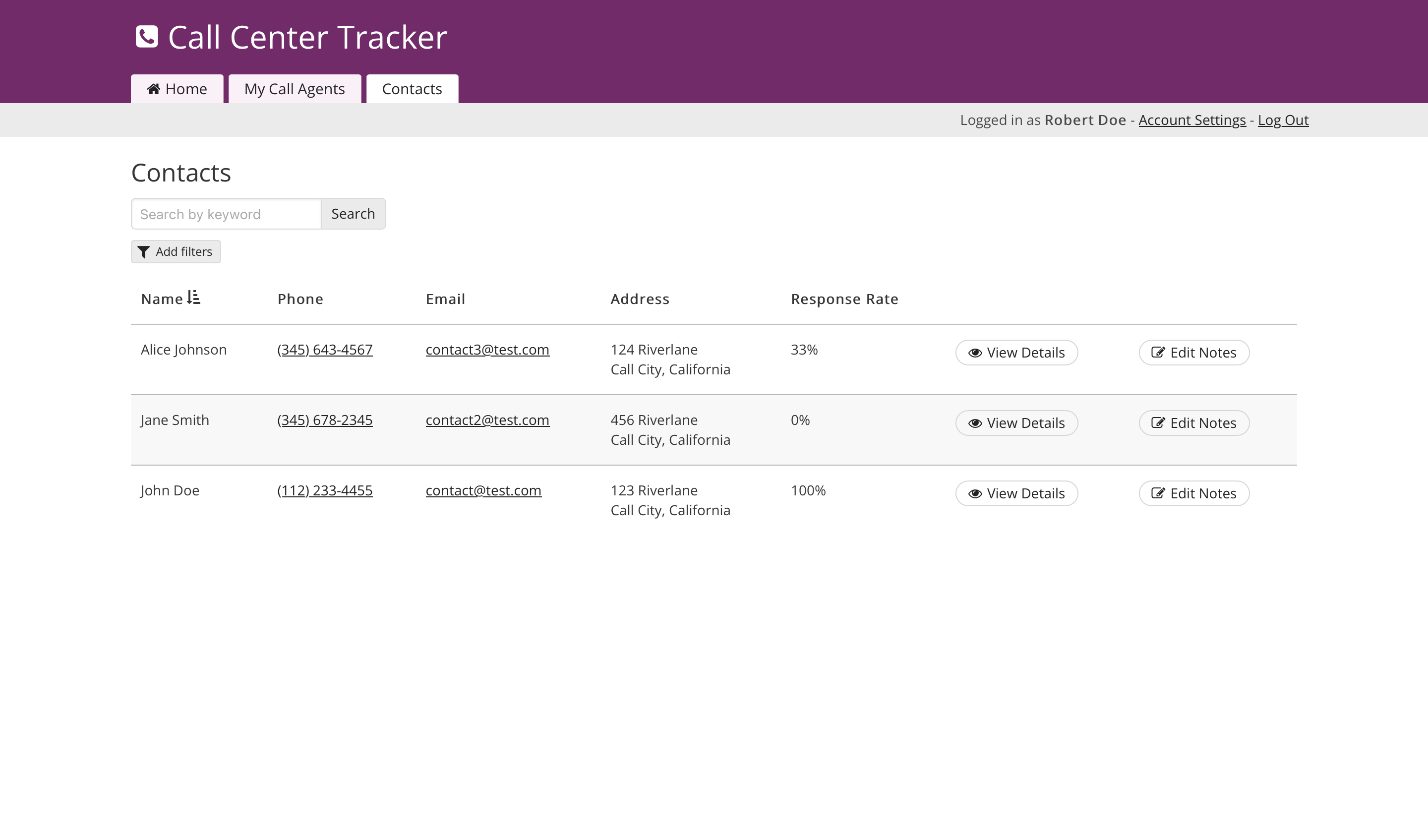
Task: Open Edit Notes for Jane Smith
Action: [1193, 423]
